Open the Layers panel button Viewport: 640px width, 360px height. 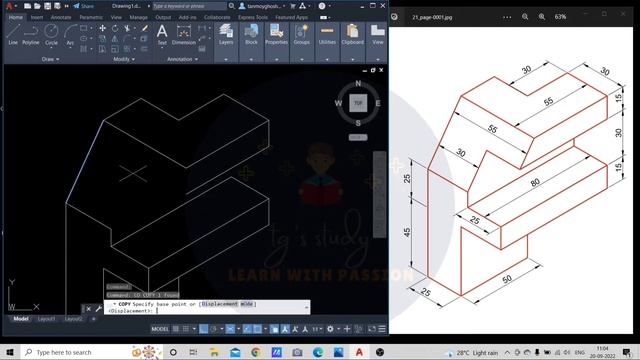[x=226, y=34]
